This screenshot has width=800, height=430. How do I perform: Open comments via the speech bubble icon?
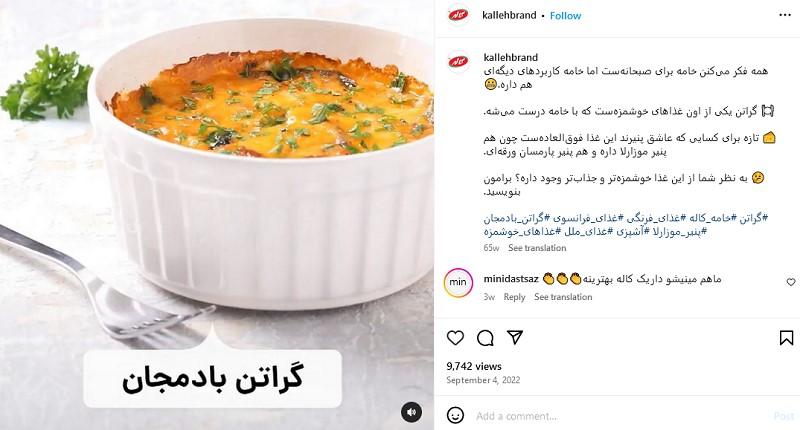485,338
